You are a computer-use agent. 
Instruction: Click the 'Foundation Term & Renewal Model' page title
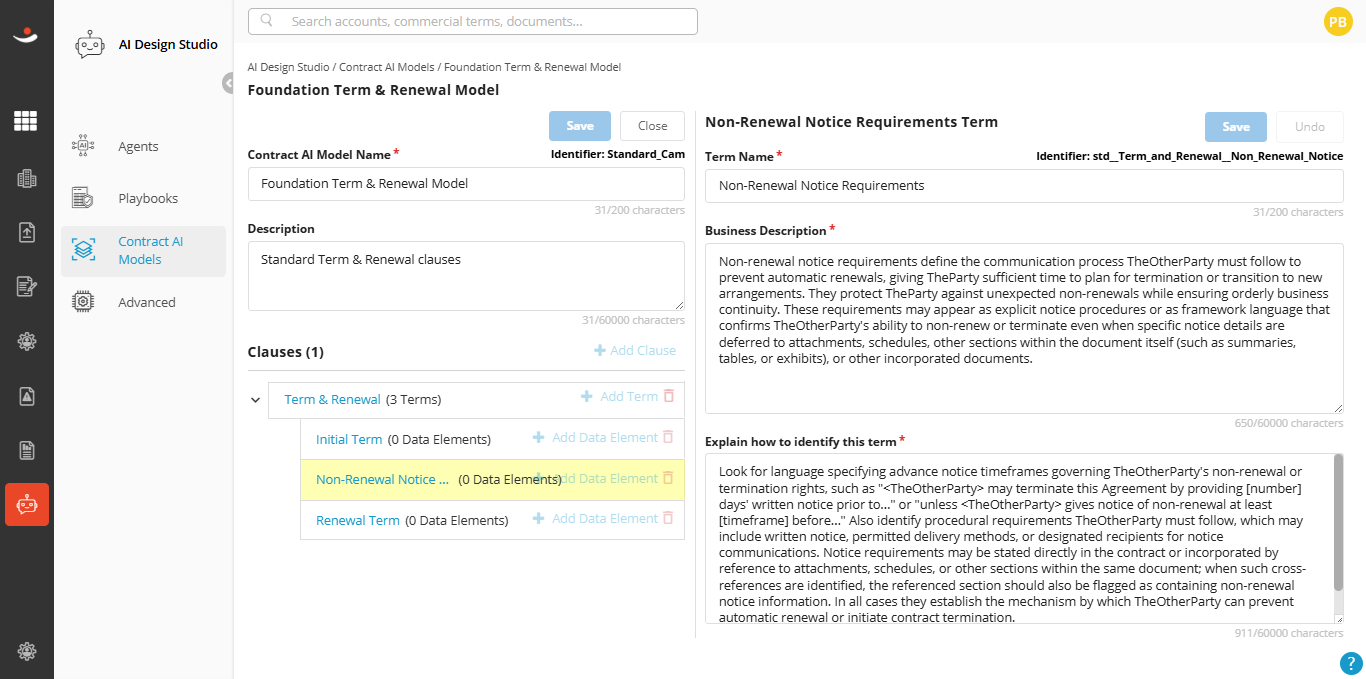click(373, 90)
